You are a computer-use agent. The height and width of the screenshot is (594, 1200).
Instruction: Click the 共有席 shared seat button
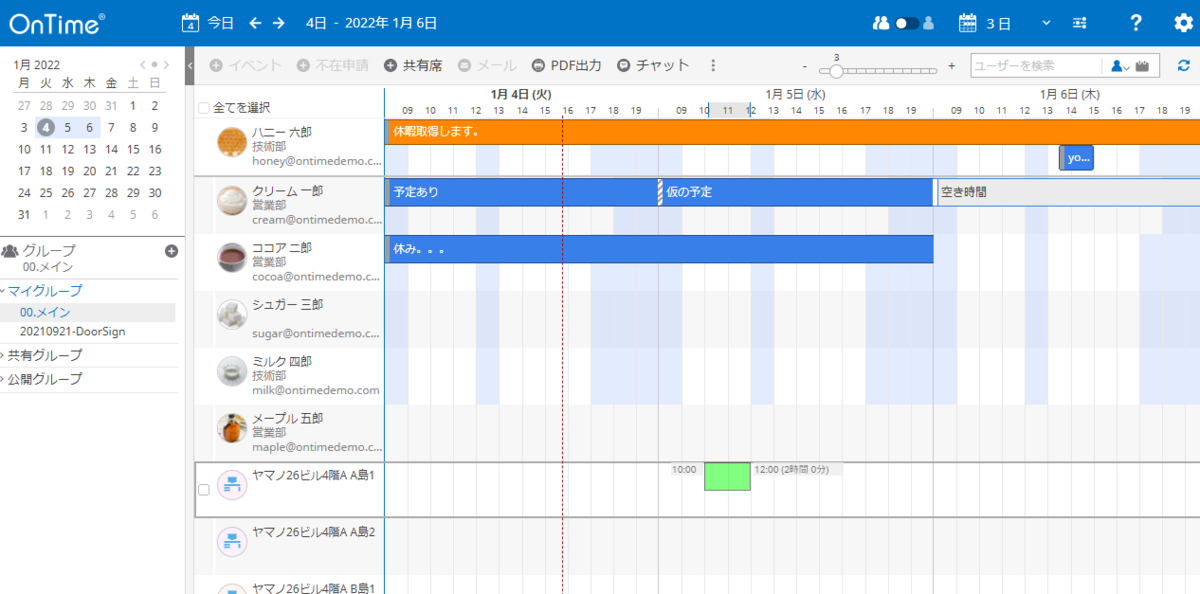pos(413,65)
